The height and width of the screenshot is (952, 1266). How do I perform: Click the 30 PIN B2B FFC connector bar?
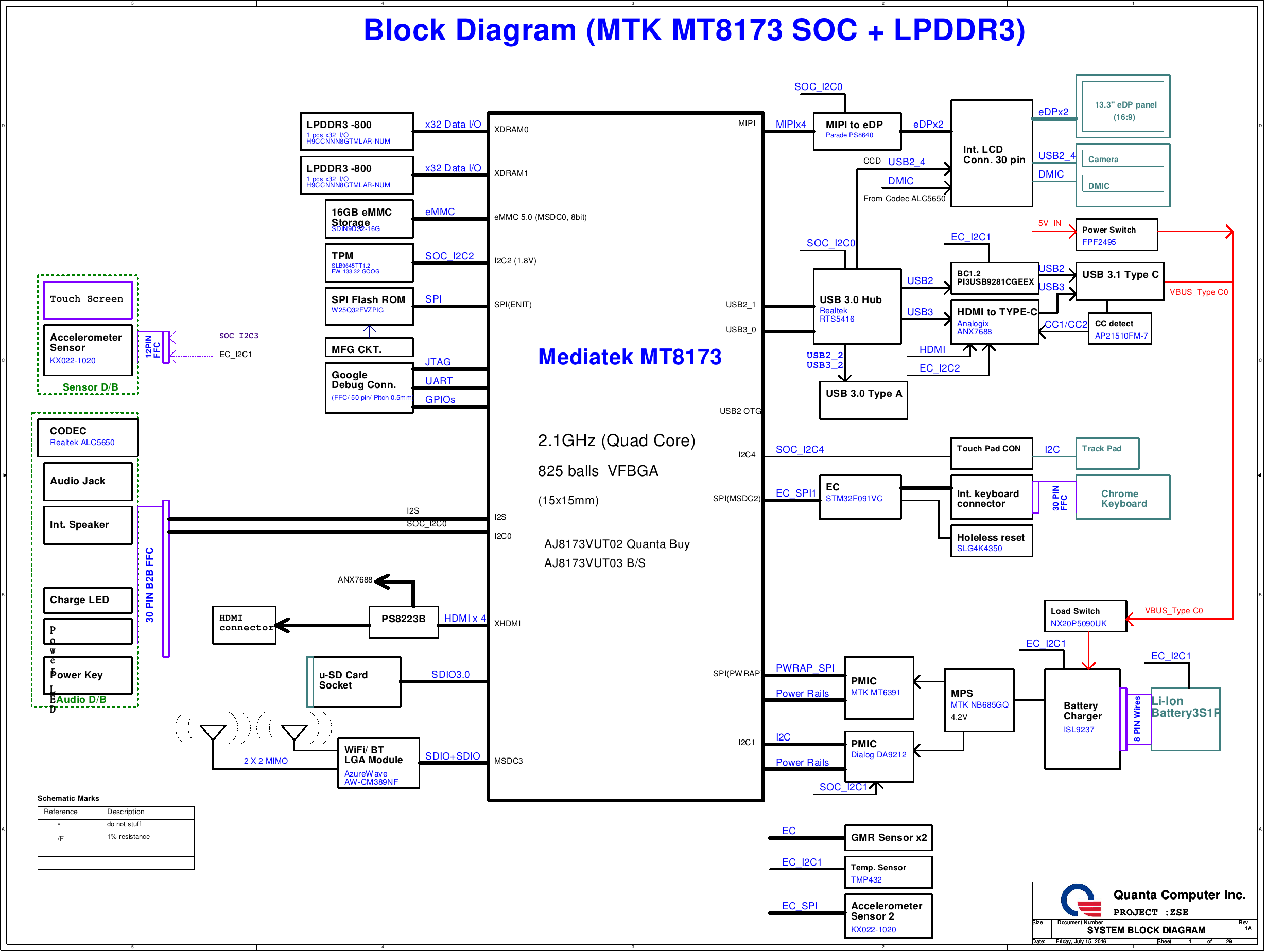pyautogui.click(x=166, y=578)
